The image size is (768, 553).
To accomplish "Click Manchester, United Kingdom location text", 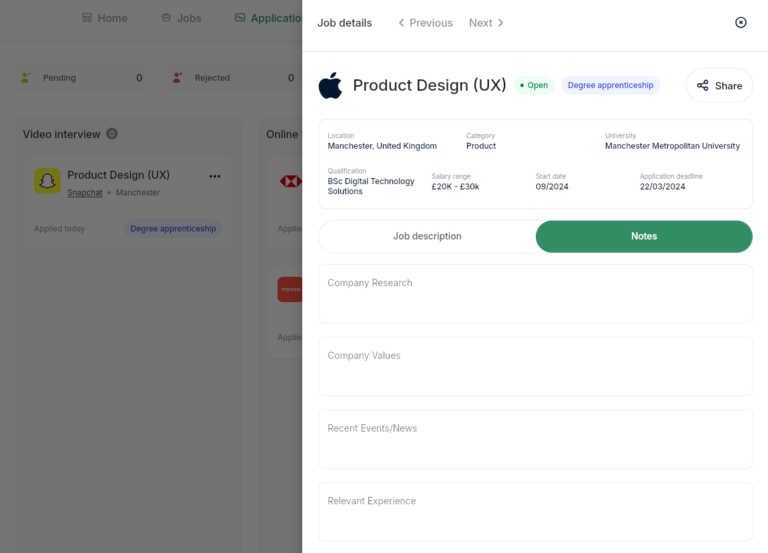I will tap(382, 146).
